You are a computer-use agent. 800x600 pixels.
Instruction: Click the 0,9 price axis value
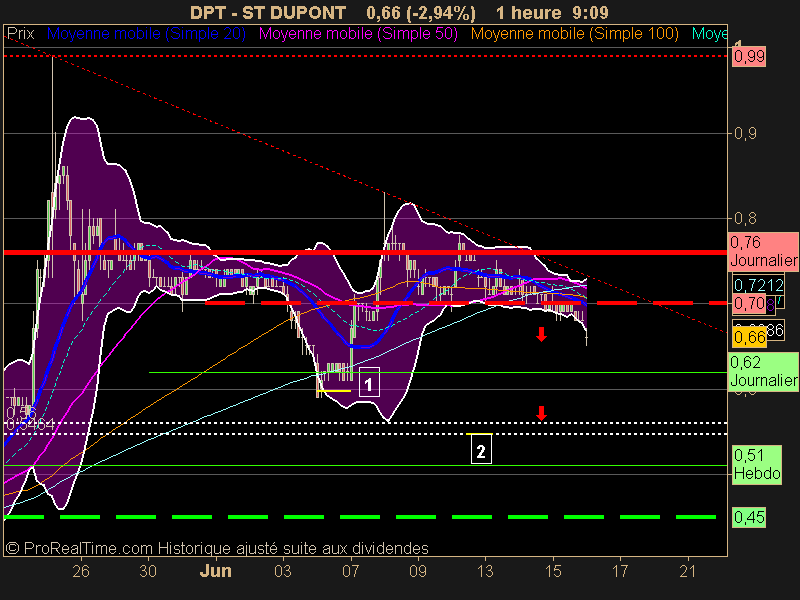(x=745, y=134)
